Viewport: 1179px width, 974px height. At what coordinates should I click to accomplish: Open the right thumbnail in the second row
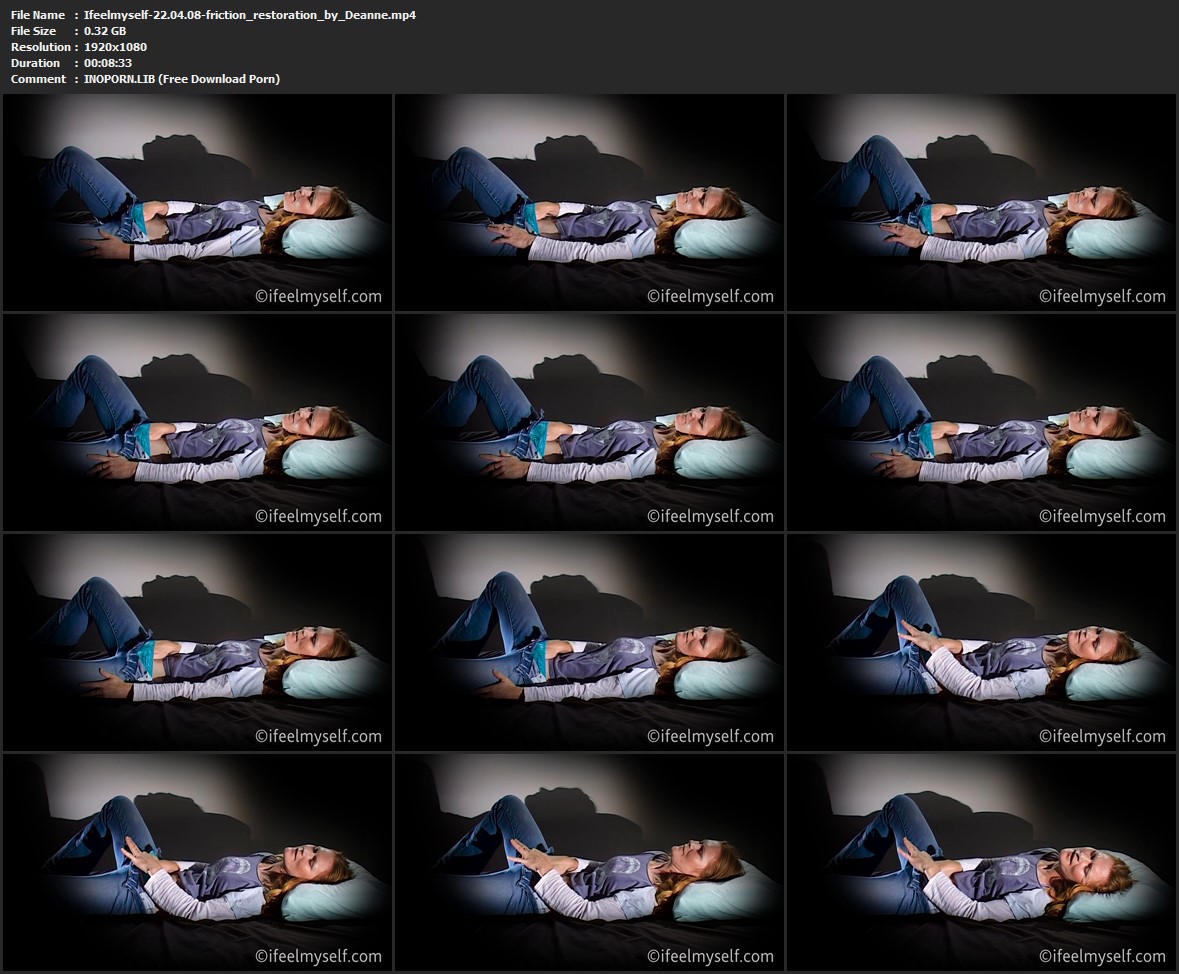[x=981, y=423]
